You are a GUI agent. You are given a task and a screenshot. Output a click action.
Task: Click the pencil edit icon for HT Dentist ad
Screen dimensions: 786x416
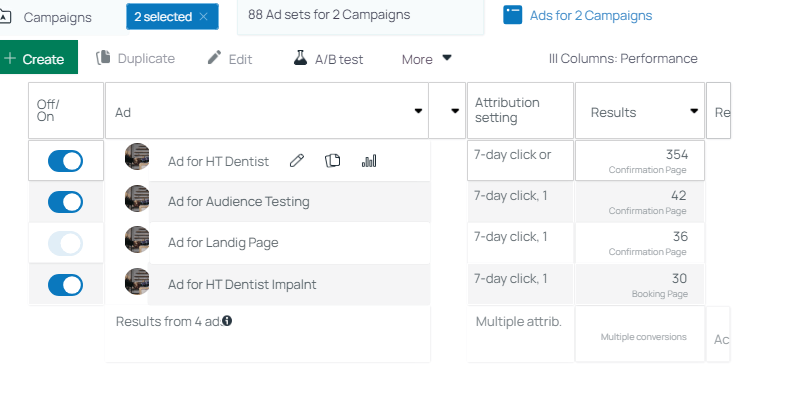[x=297, y=160]
